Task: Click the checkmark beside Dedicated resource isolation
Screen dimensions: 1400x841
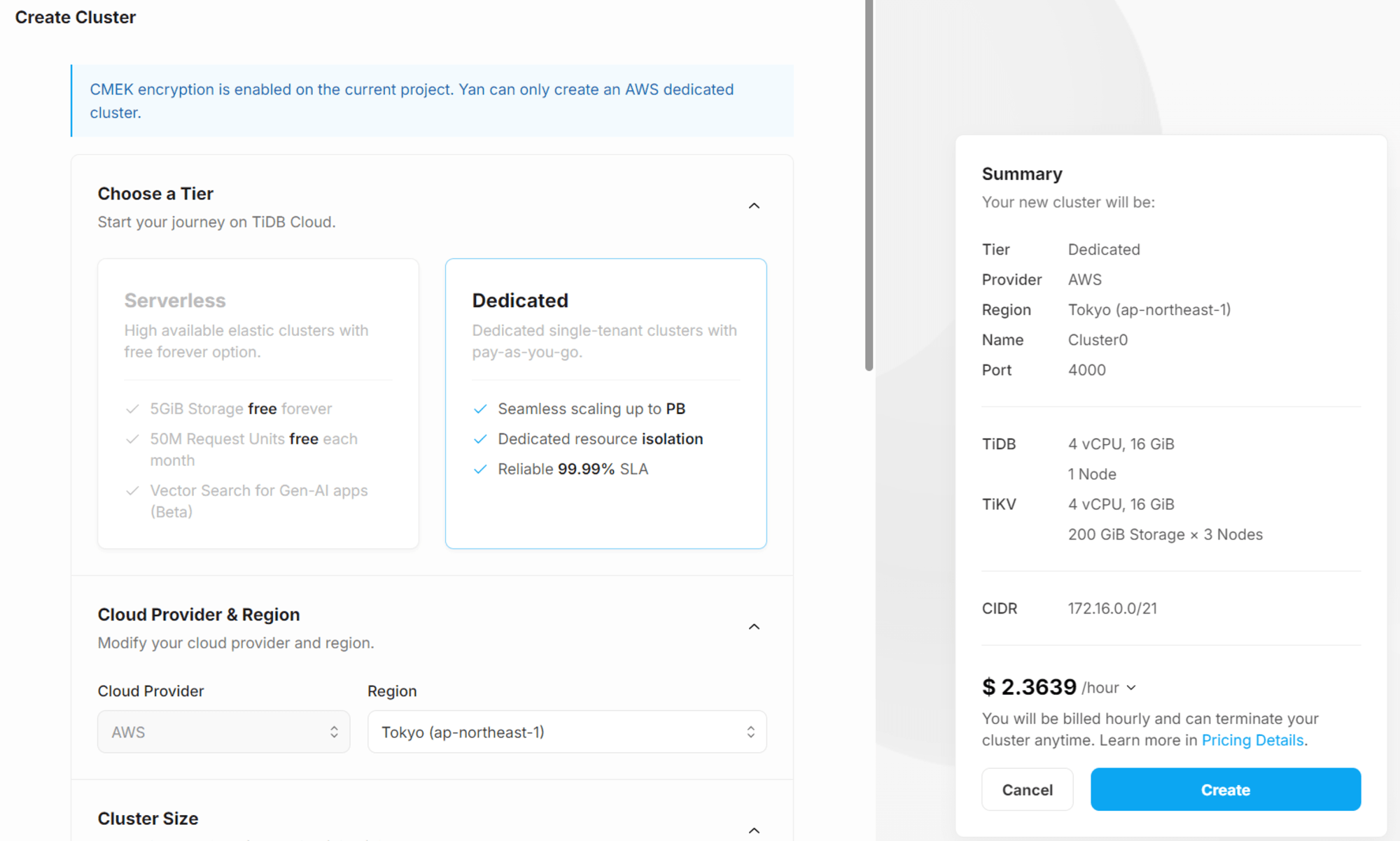Action: (x=480, y=439)
